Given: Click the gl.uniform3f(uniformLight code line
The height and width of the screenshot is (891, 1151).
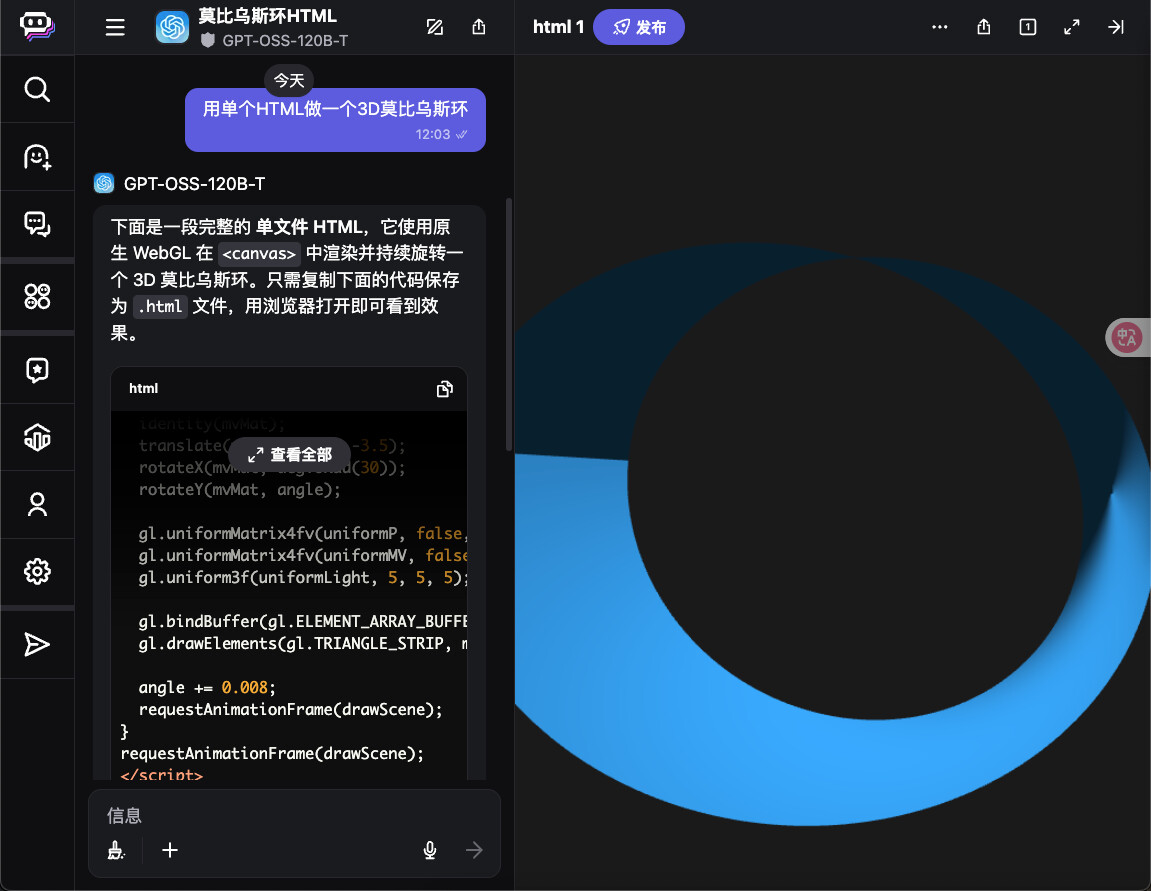Looking at the screenshot, I should pos(302,578).
